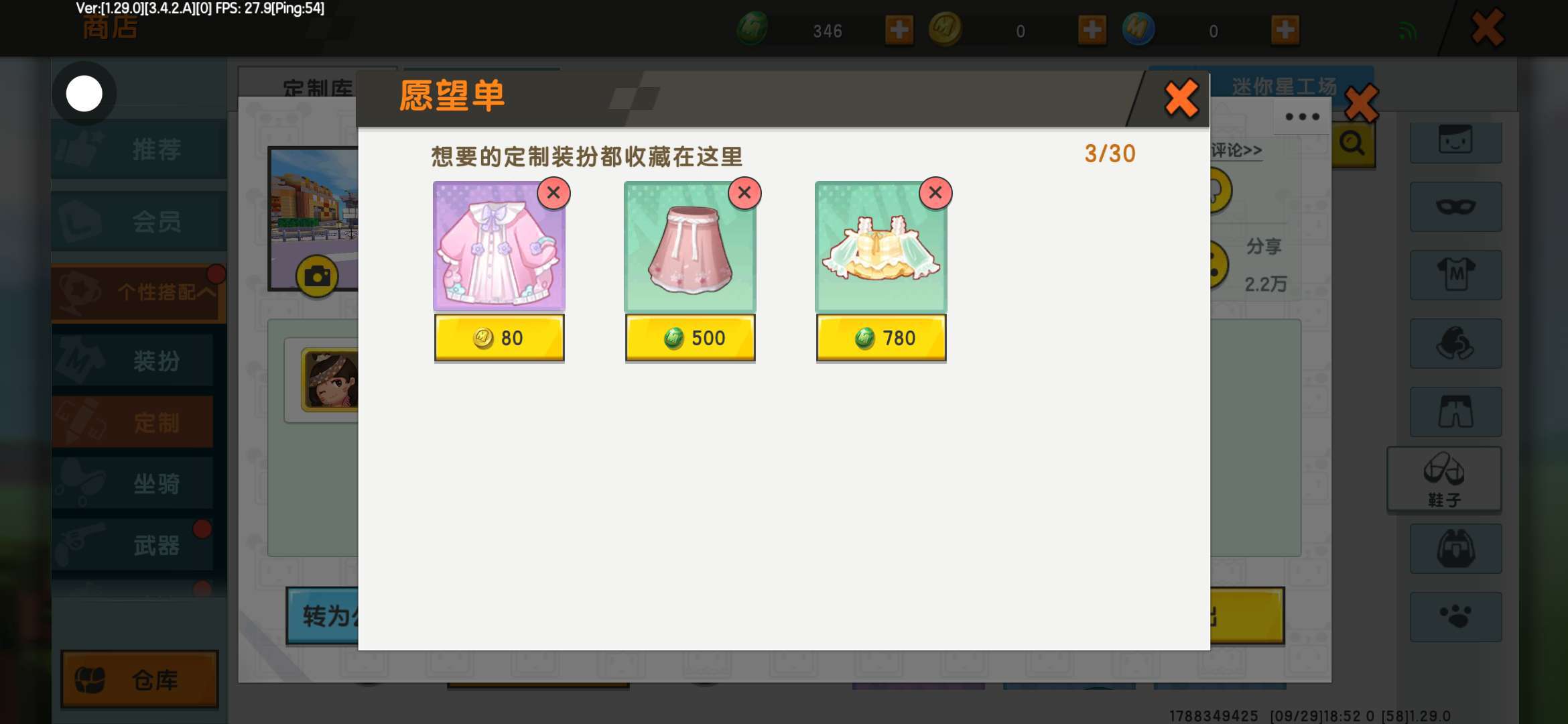Select the shirt category icon
Viewport: 1568px width, 724px height.
click(1455, 275)
